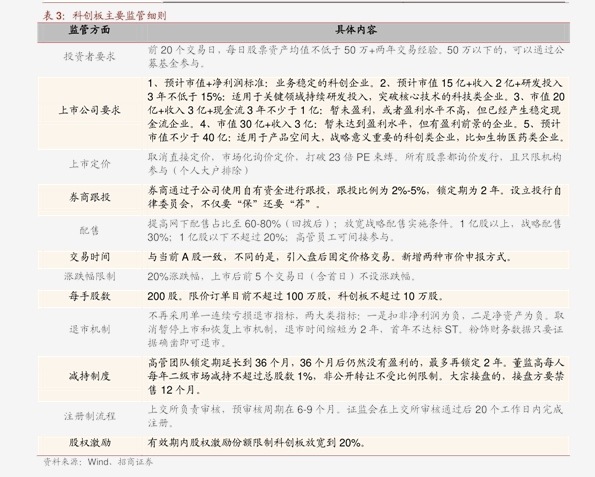The height and width of the screenshot is (477, 595).
Task: Click the 每手股数 row label
Action: pyautogui.click(x=90, y=296)
